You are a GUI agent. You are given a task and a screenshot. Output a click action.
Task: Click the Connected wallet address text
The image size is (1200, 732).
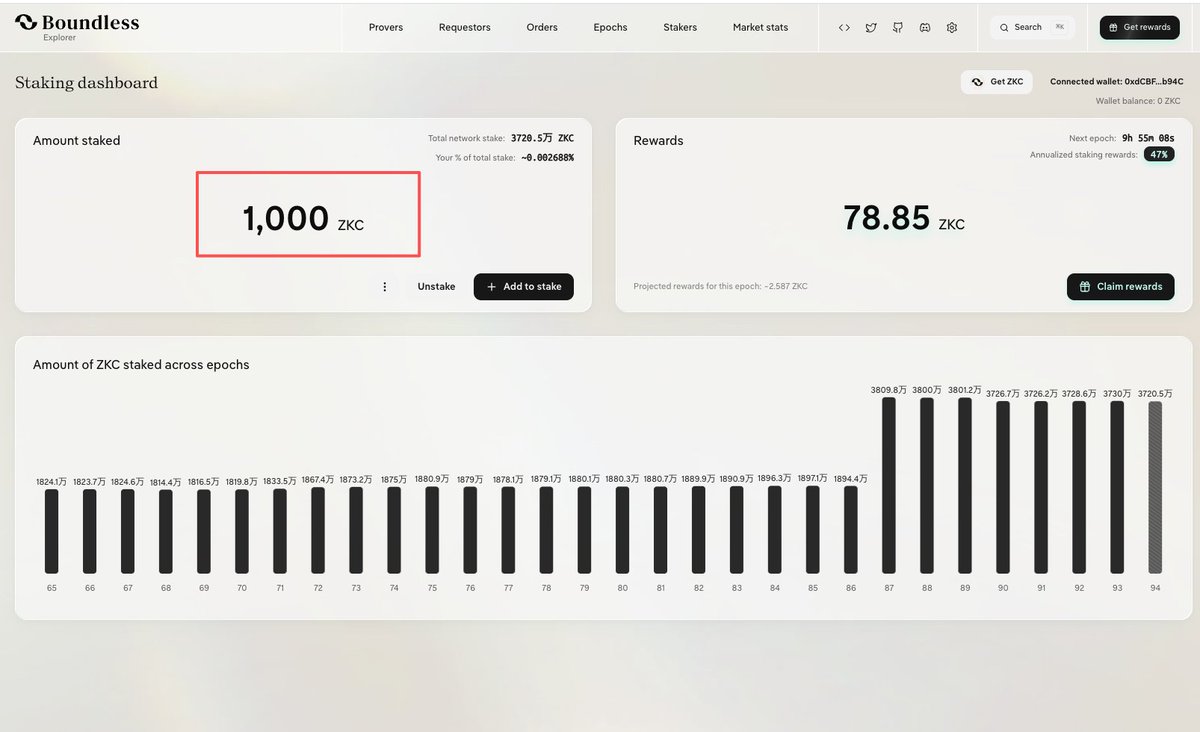[1117, 82]
